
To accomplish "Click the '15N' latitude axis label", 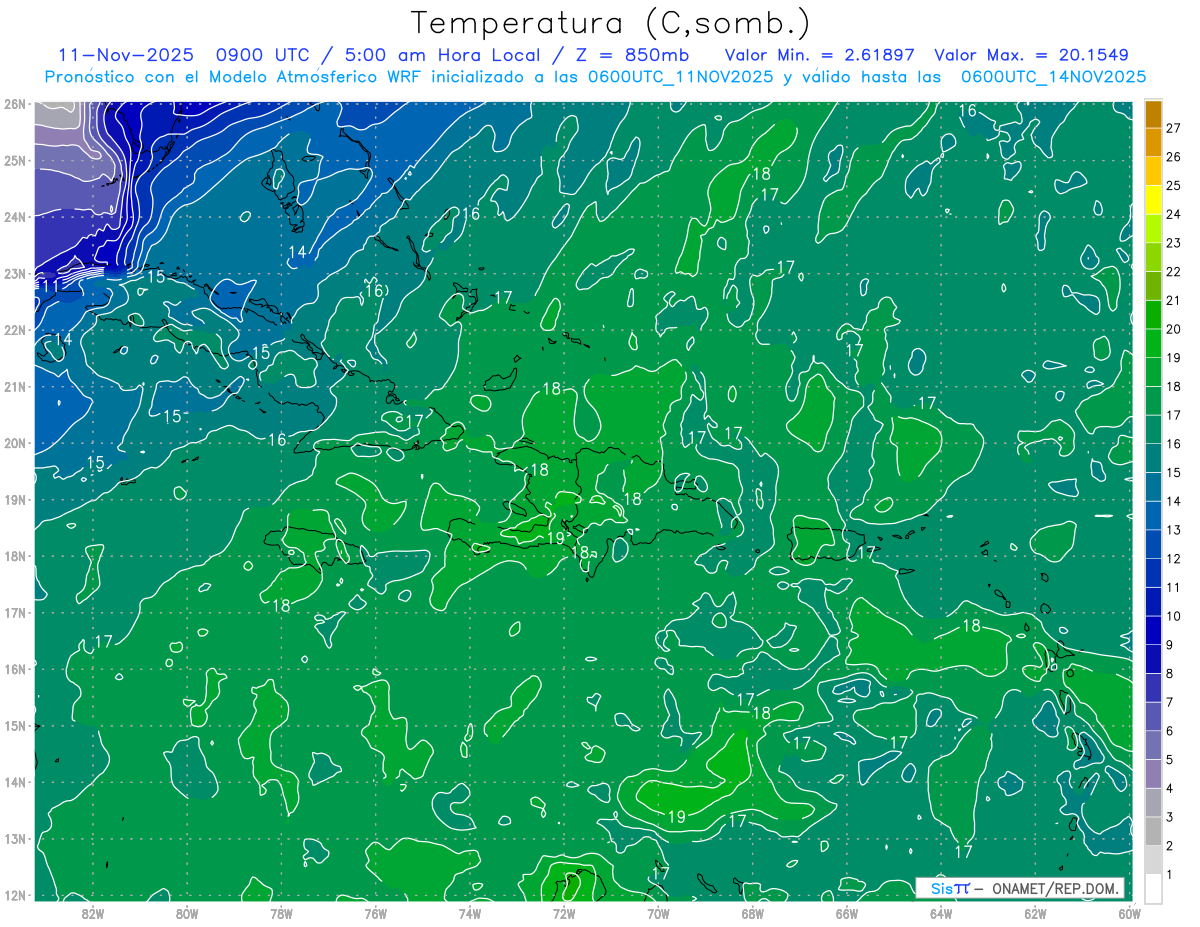I will [14, 725].
